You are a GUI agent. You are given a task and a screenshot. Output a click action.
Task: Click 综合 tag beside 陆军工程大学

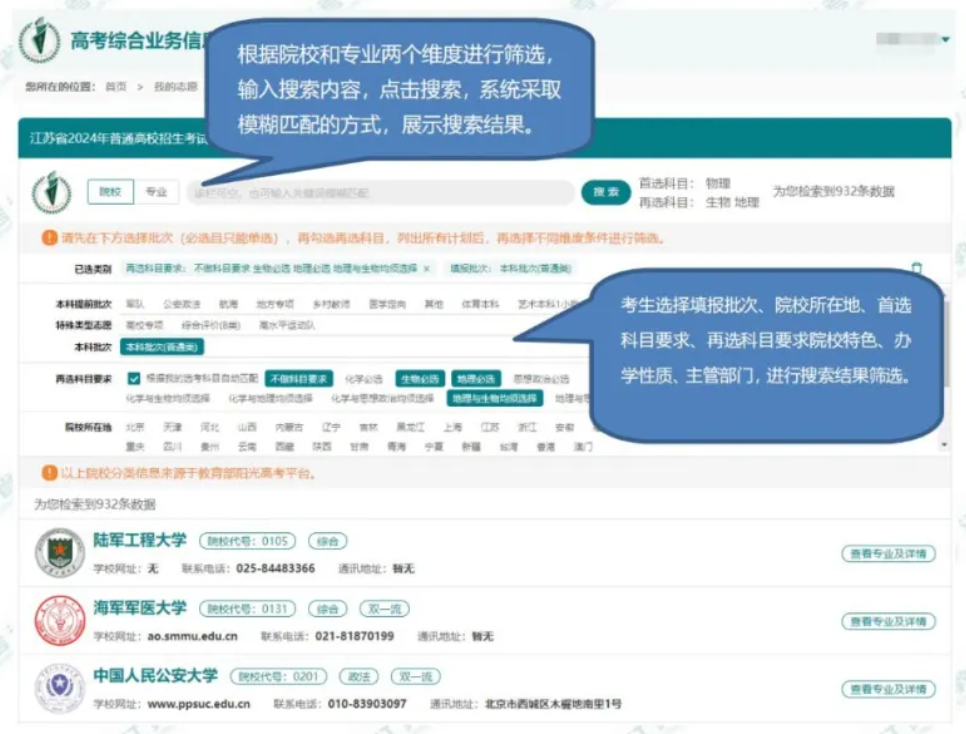(x=327, y=541)
